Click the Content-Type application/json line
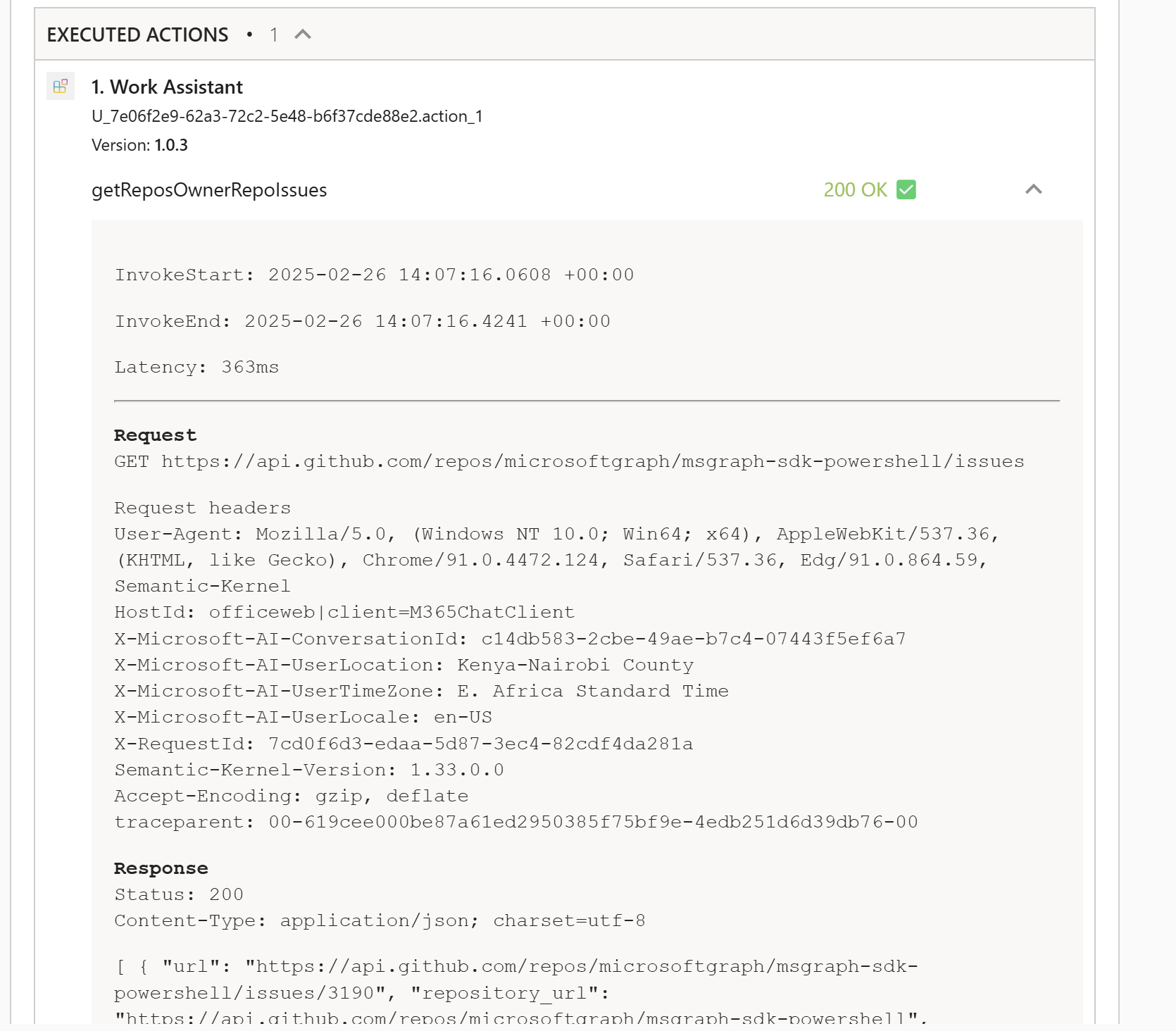 (380, 920)
